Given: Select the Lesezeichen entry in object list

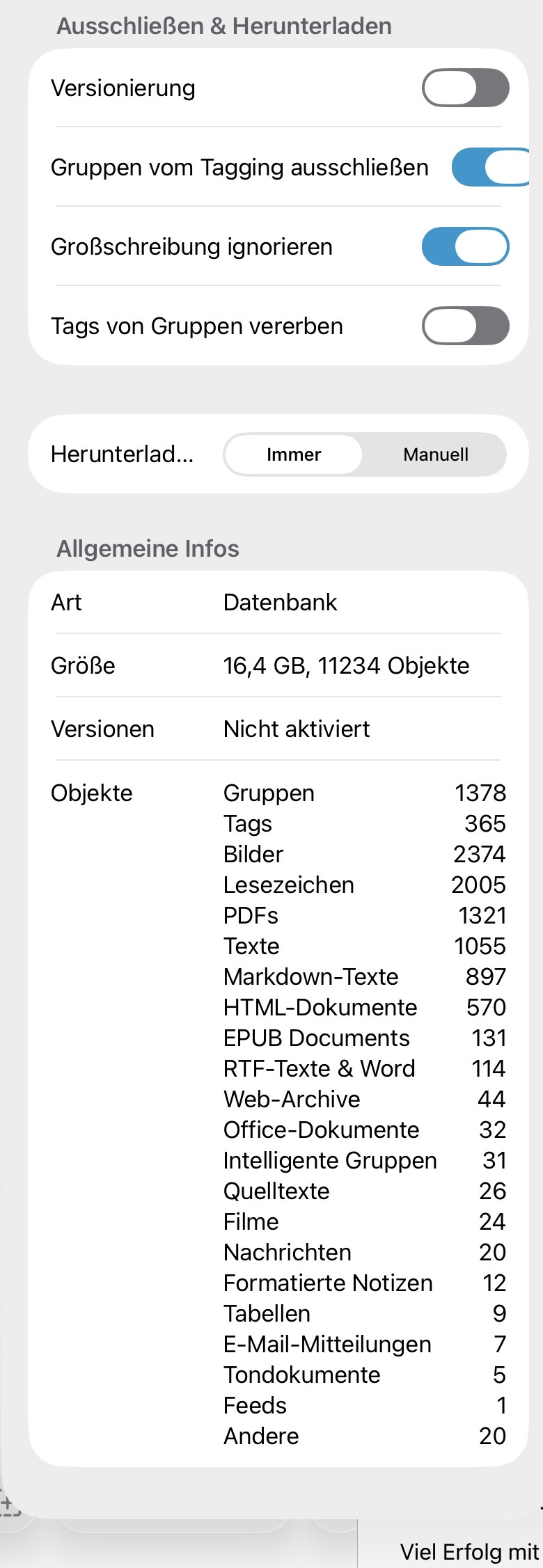Looking at the screenshot, I should [288, 885].
